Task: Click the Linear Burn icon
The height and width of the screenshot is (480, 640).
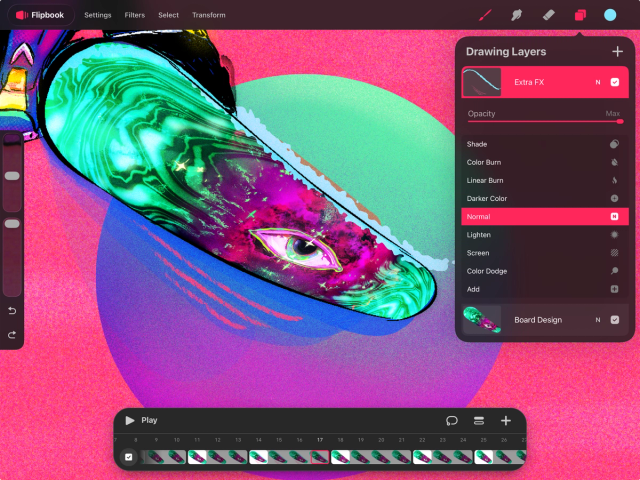Action: [614, 180]
